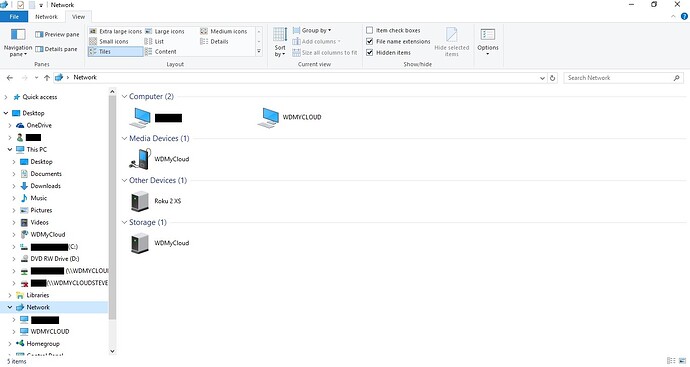This screenshot has height=367, width=690.
Task: Open the Group by dropdown
Action: coord(312,30)
